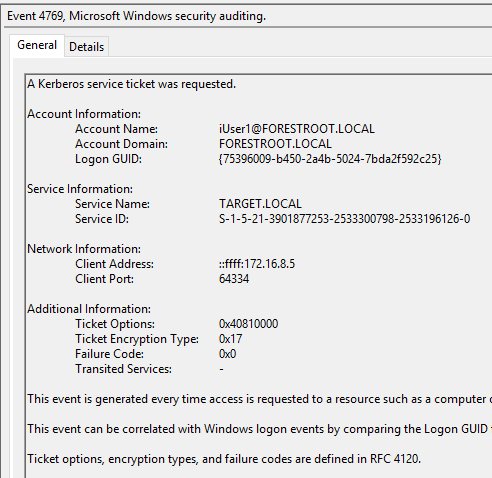Click the Transited Services dash value
Image resolution: width=492 pixels, height=478 pixels.
coord(221,369)
